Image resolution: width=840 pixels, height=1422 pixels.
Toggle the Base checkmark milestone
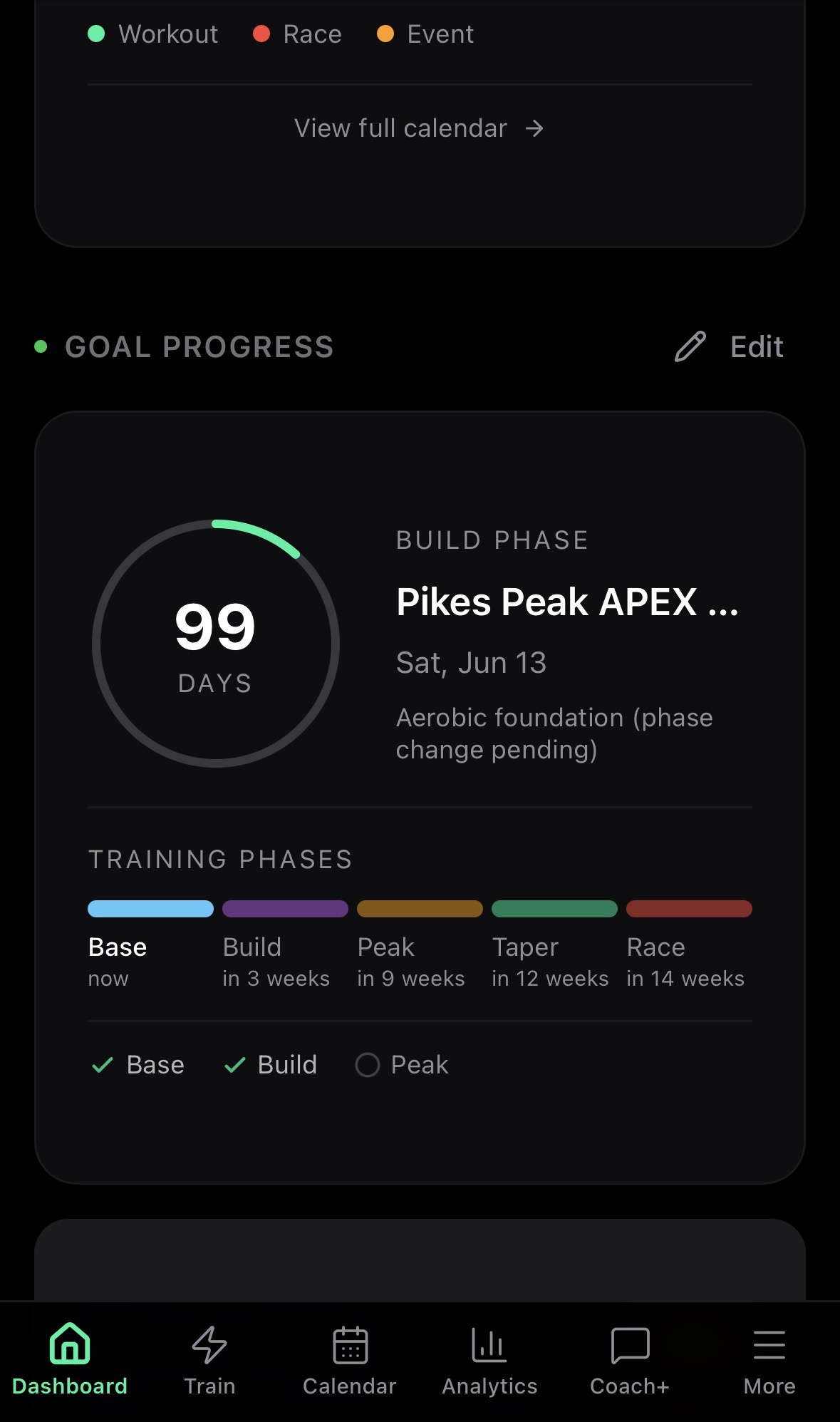click(x=103, y=1065)
